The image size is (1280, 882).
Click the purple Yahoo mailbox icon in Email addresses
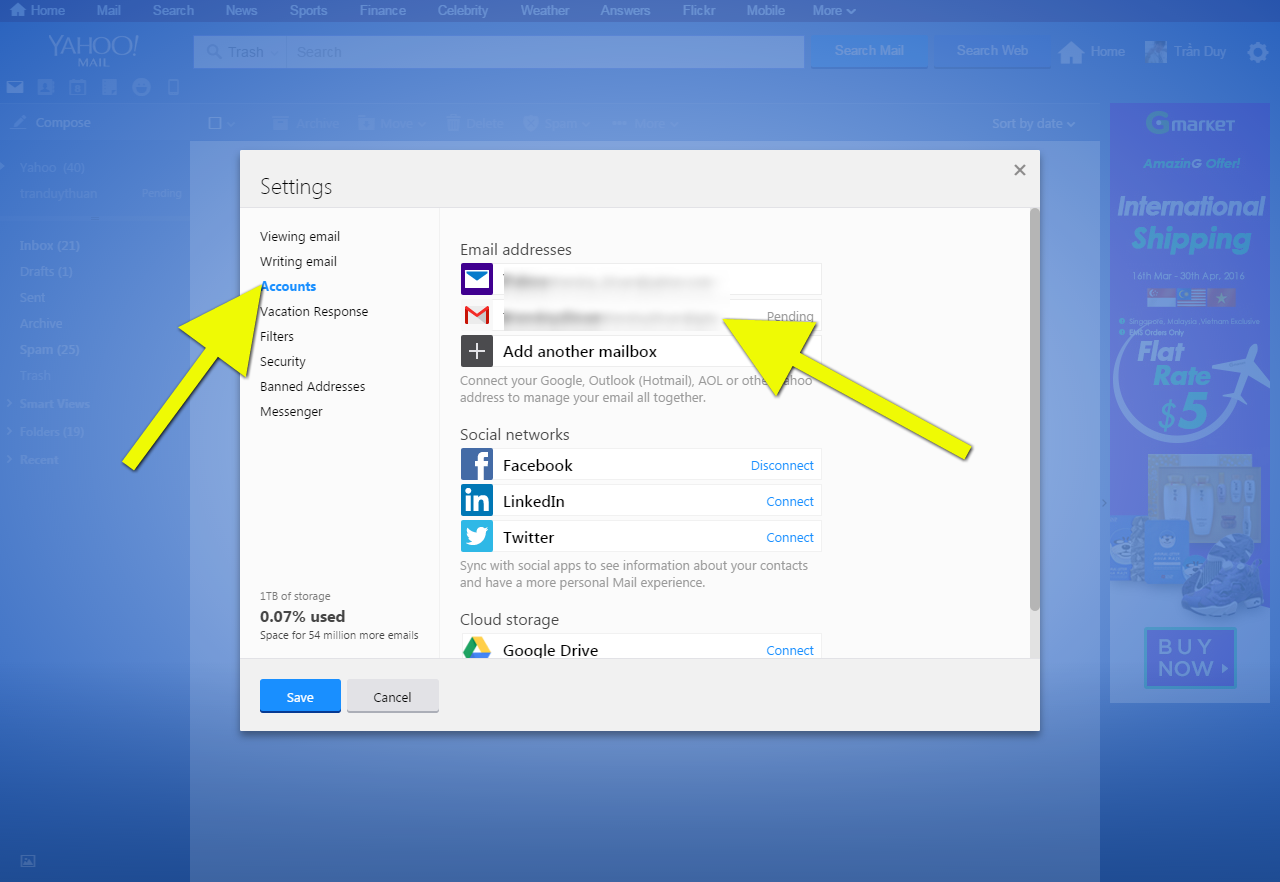(x=477, y=279)
